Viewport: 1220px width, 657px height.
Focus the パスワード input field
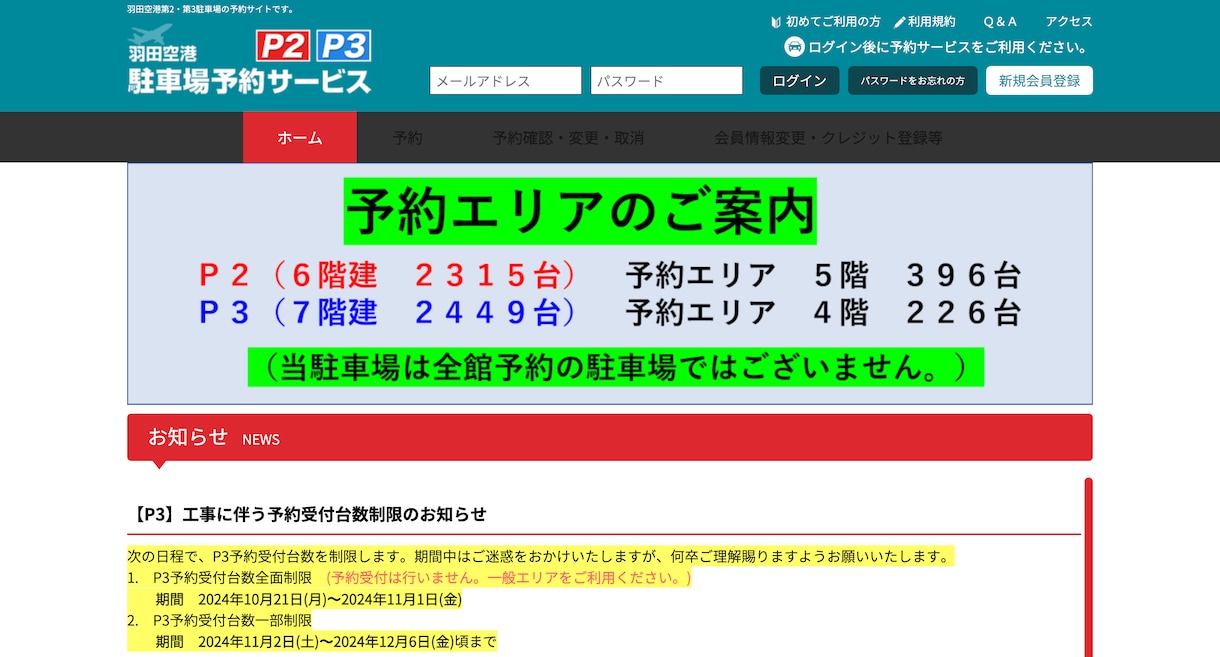[x=666, y=81]
